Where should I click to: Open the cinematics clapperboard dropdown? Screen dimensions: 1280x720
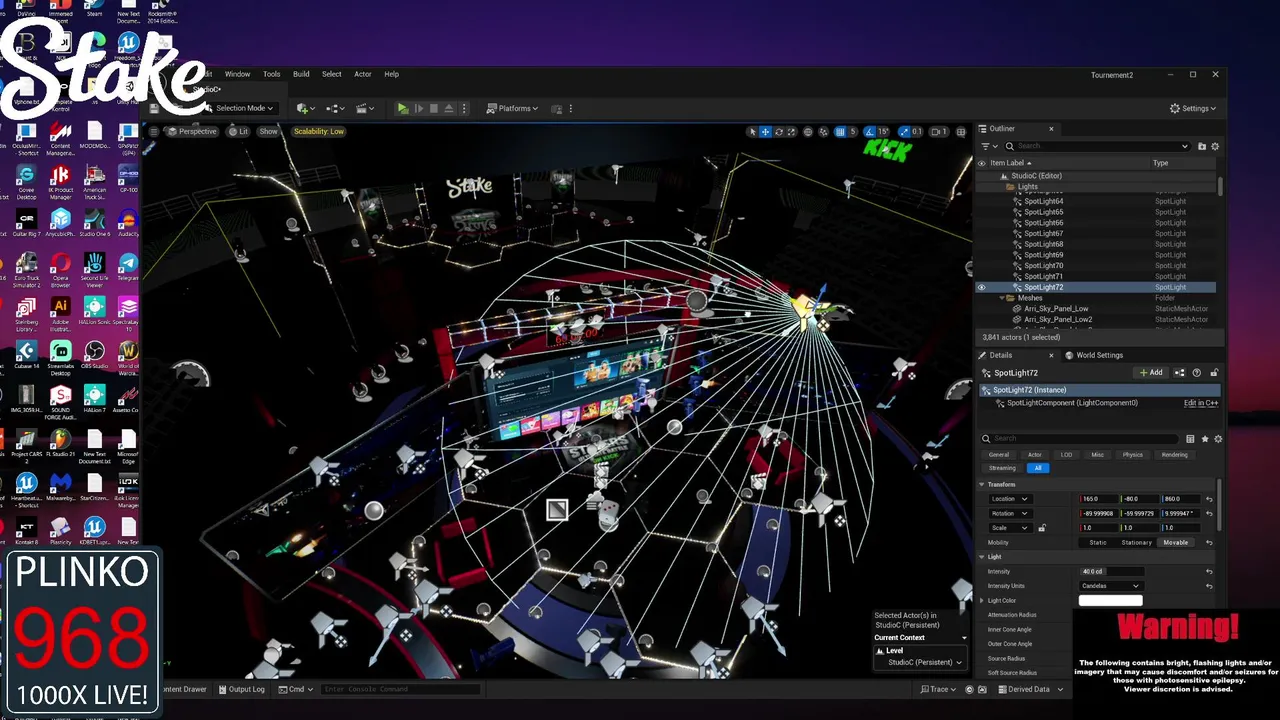point(364,108)
